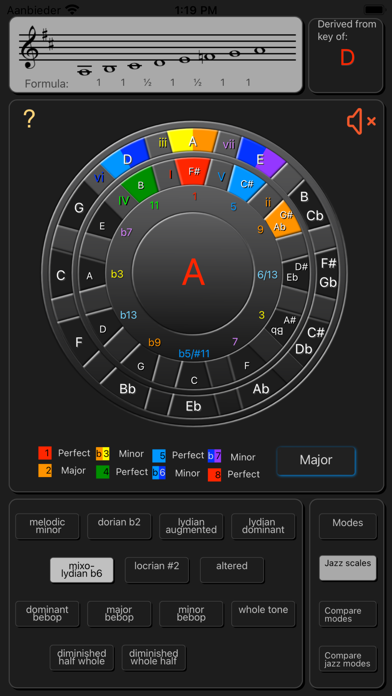Select the green B segment on inner wheel

click(x=141, y=184)
